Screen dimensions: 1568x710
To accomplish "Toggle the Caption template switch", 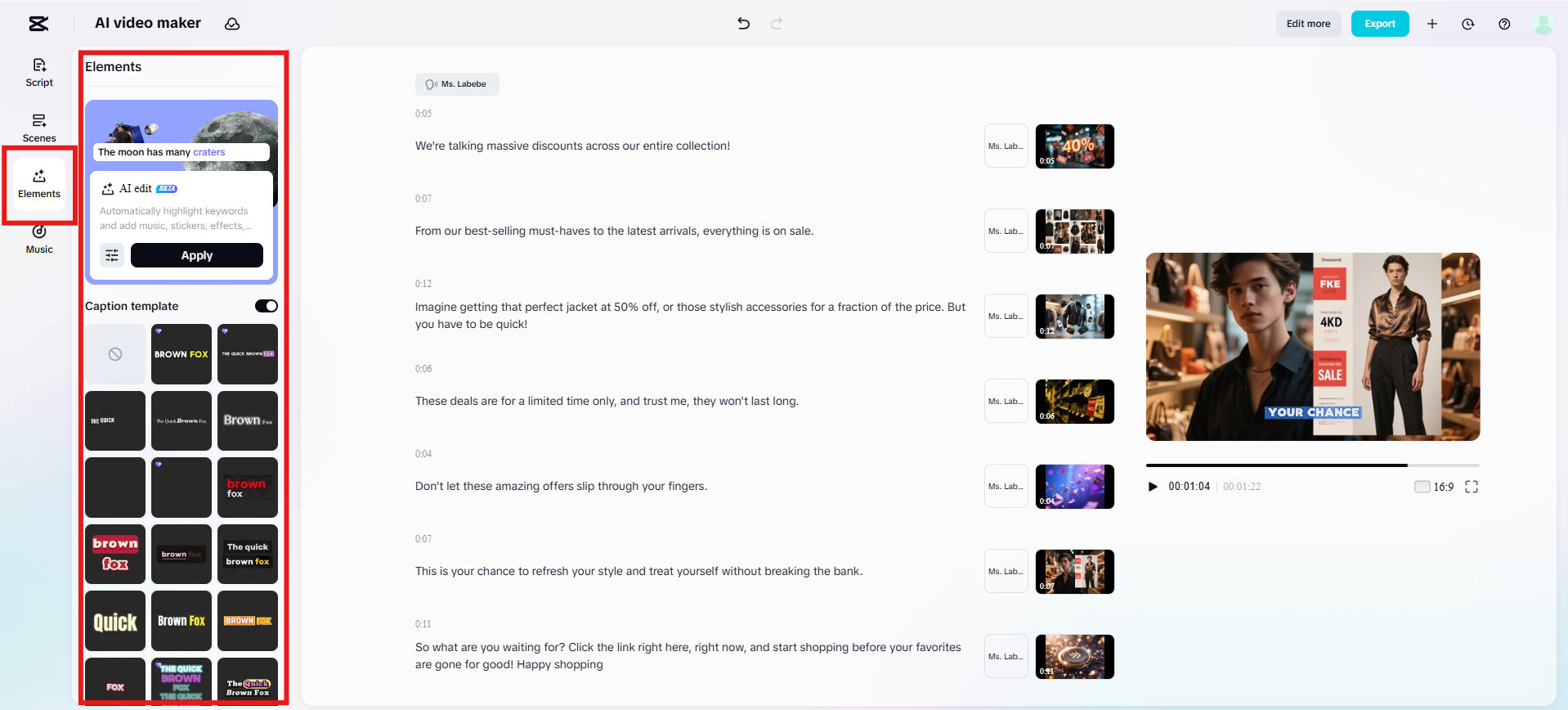I will coord(267,306).
